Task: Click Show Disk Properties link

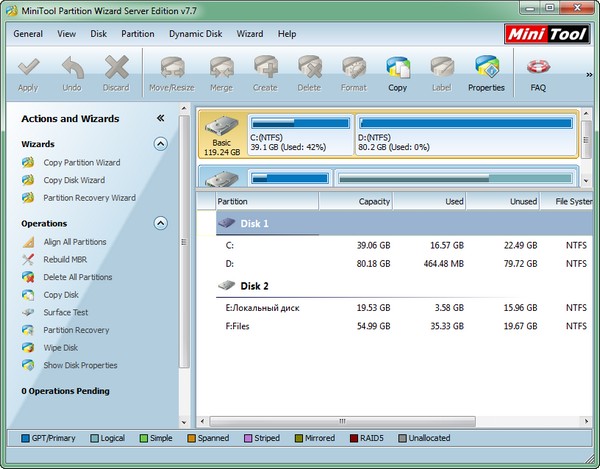Action: coord(80,365)
